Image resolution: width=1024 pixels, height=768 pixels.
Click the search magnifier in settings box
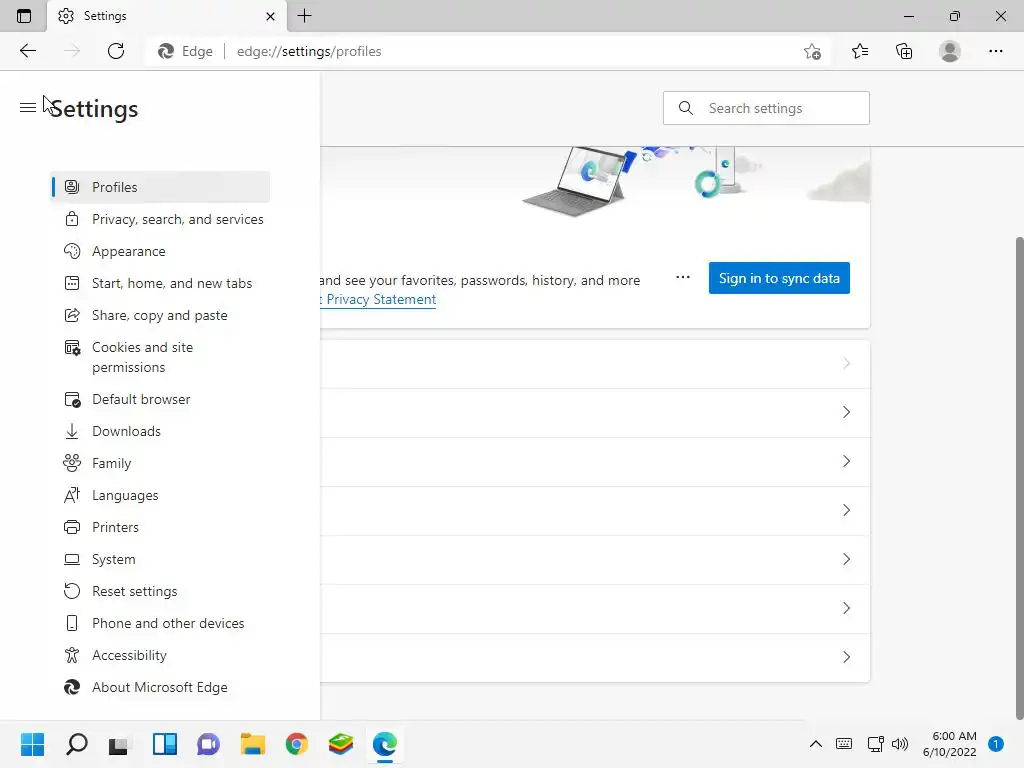pos(685,108)
